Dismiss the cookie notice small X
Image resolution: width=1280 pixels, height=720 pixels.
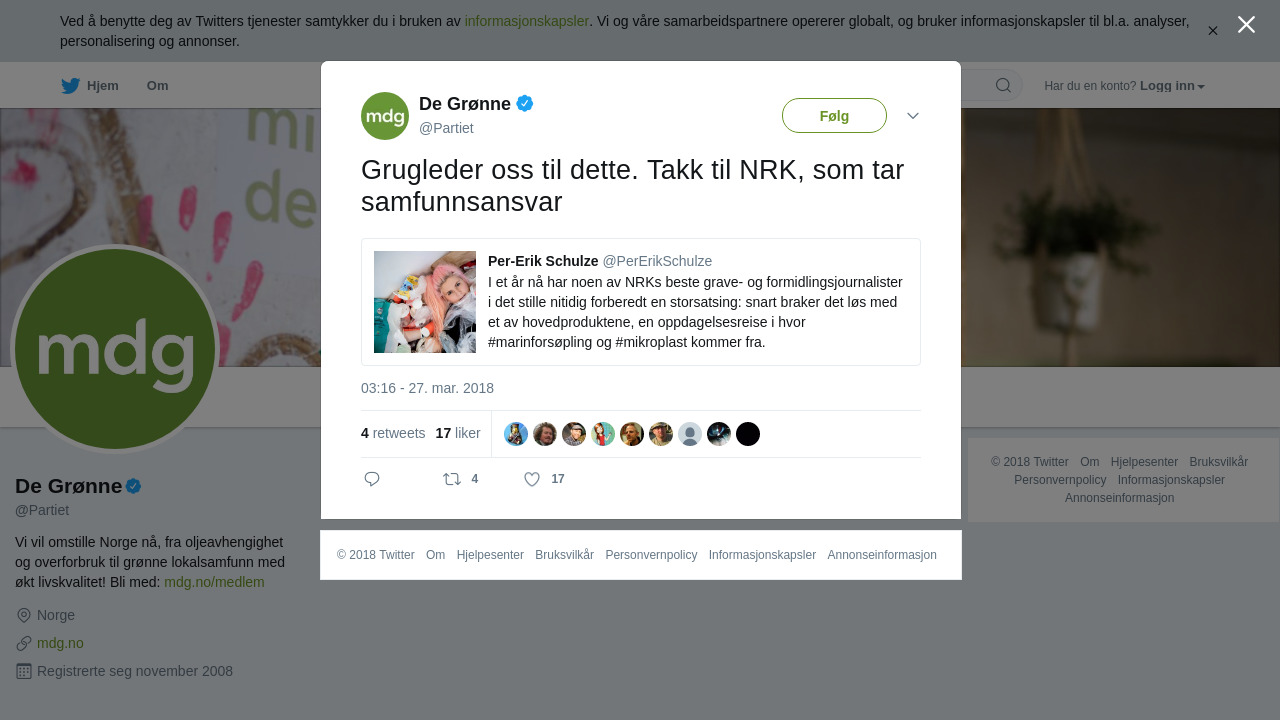(x=1212, y=31)
